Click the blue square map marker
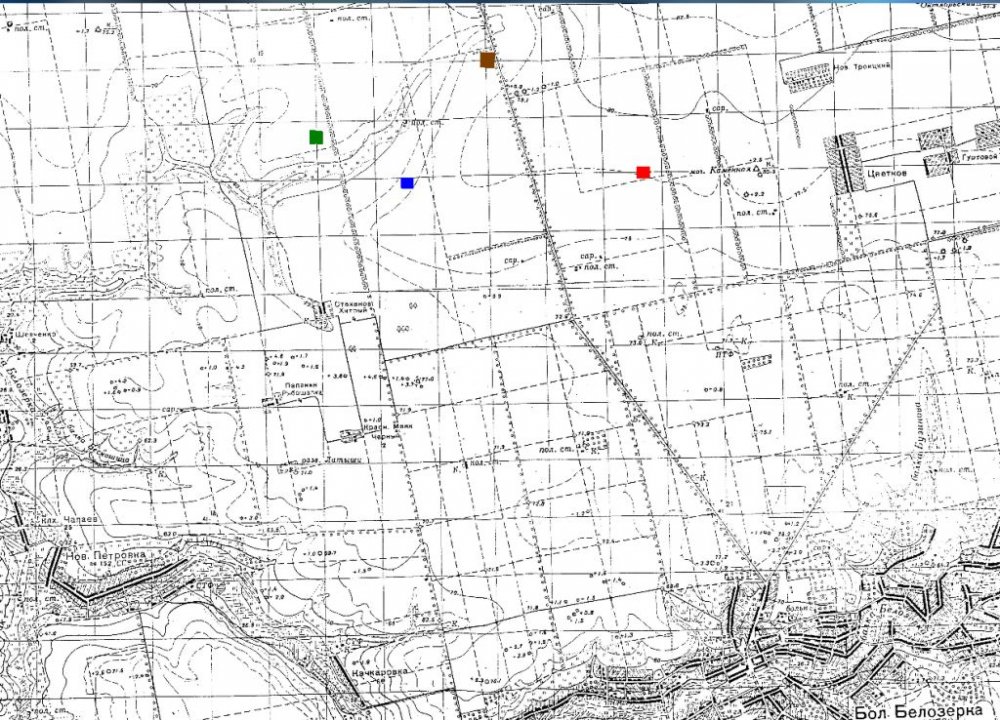The width and height of the screenshot is (1000, 720). (x=407, y=183)
